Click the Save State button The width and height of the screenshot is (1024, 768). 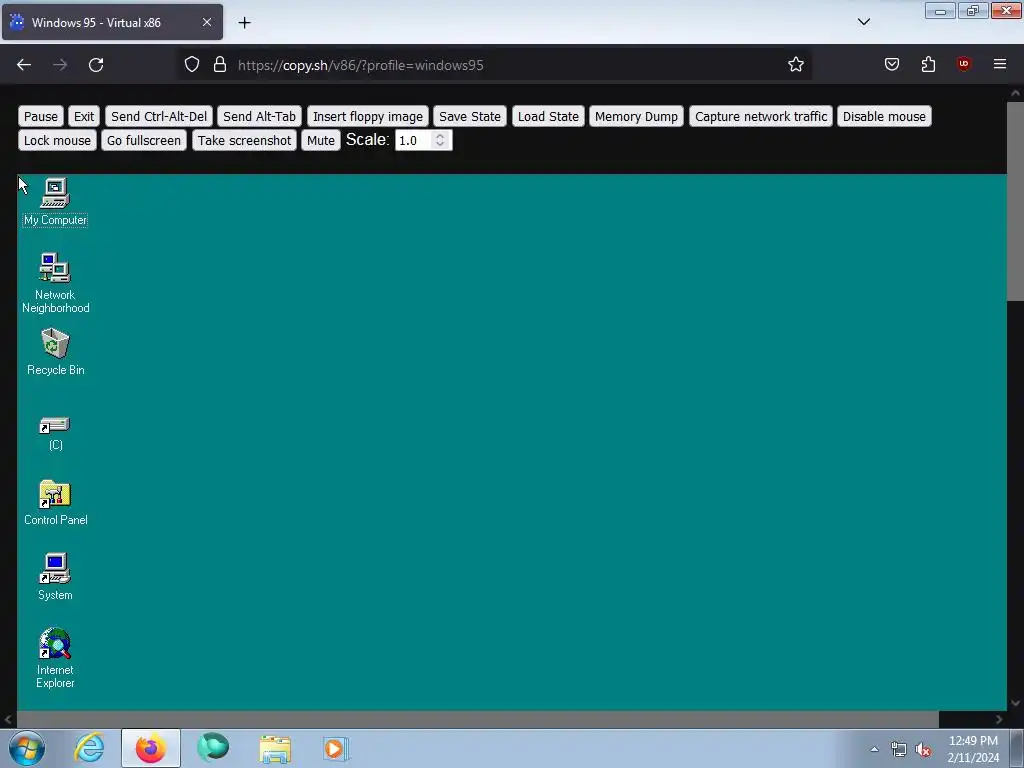470,116
